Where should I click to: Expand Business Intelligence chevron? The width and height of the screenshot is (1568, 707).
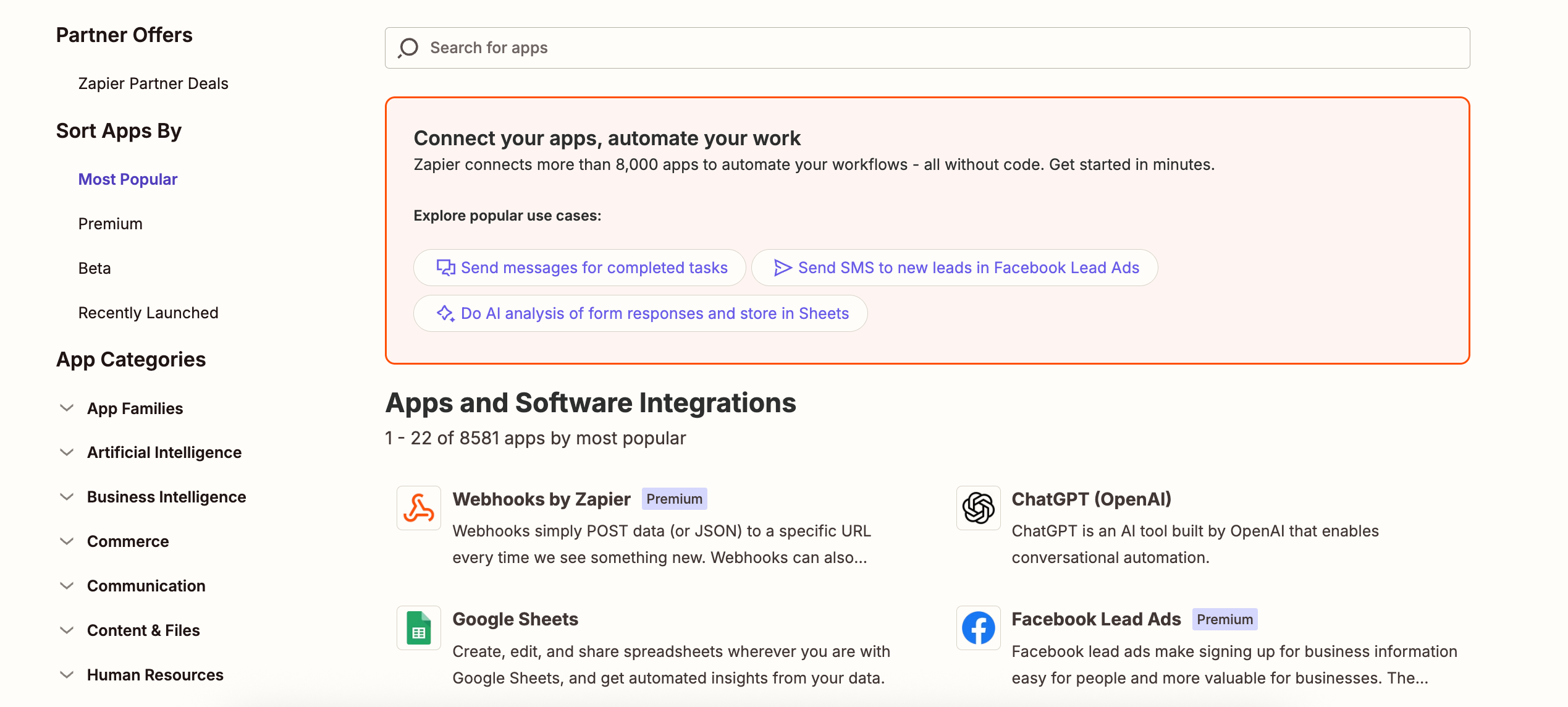click(x=67, y=497)
